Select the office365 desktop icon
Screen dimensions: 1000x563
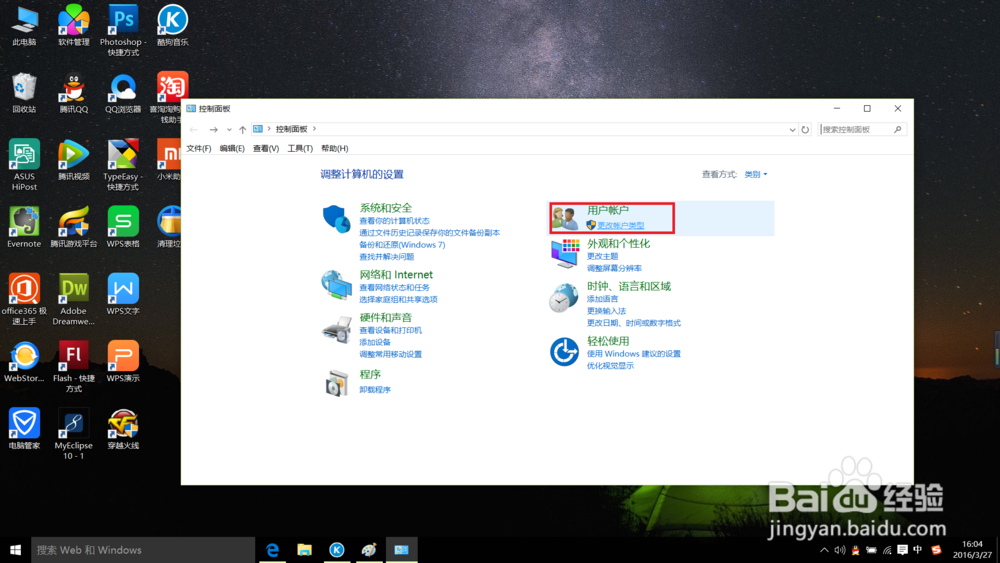click(x=24, y=289)
